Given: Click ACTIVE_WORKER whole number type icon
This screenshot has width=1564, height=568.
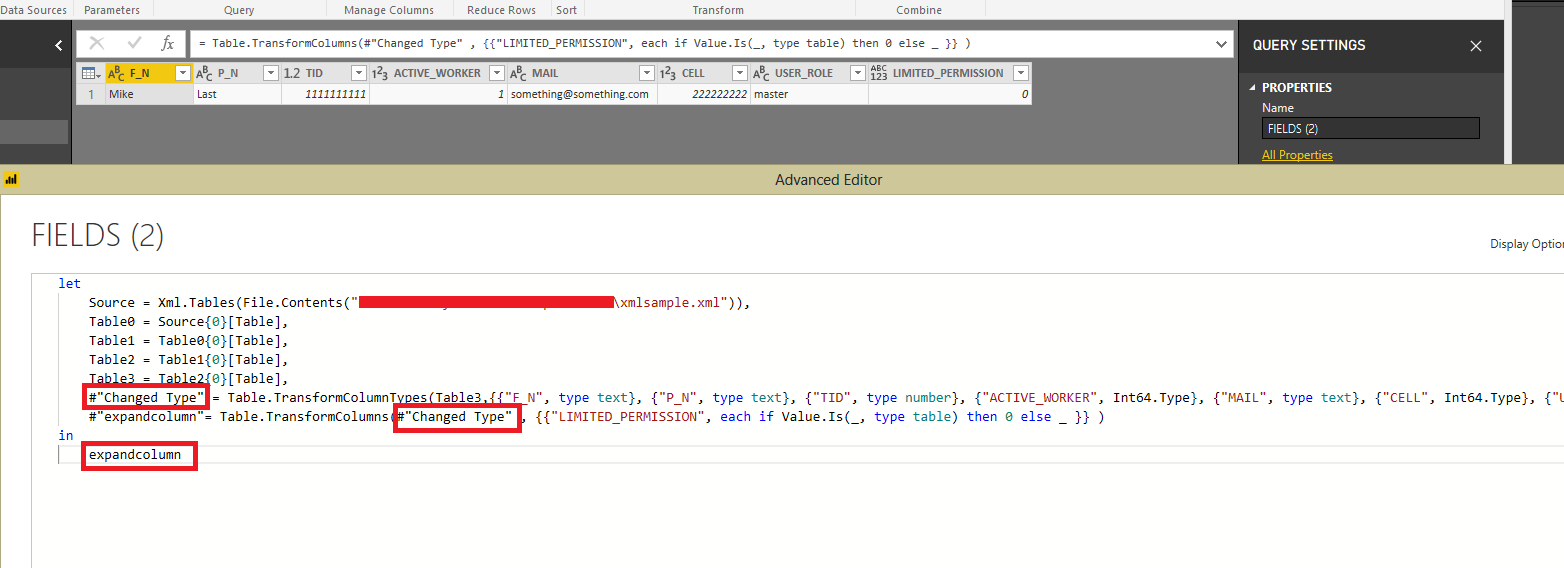Looking at the screenshot, I should tap(380, 73).
